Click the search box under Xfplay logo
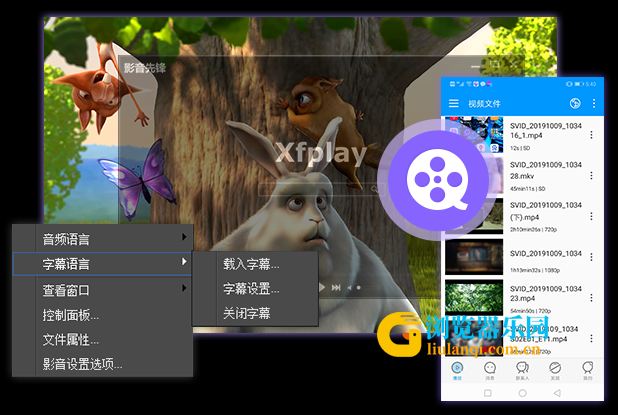618x415 pixels. 322,189
